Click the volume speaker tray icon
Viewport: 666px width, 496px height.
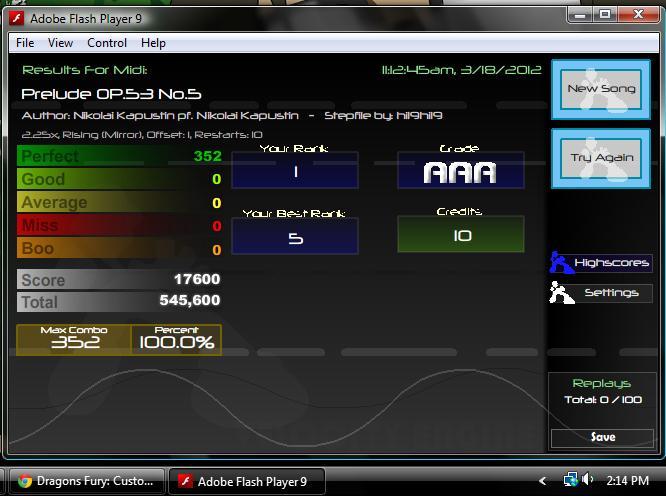coord(587,479)
